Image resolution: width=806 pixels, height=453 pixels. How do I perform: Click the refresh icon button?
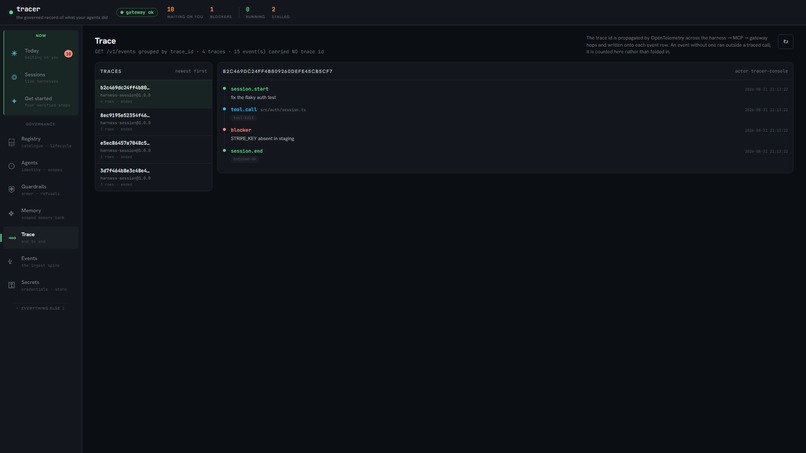pyautogui.click(x=785, y=42)
